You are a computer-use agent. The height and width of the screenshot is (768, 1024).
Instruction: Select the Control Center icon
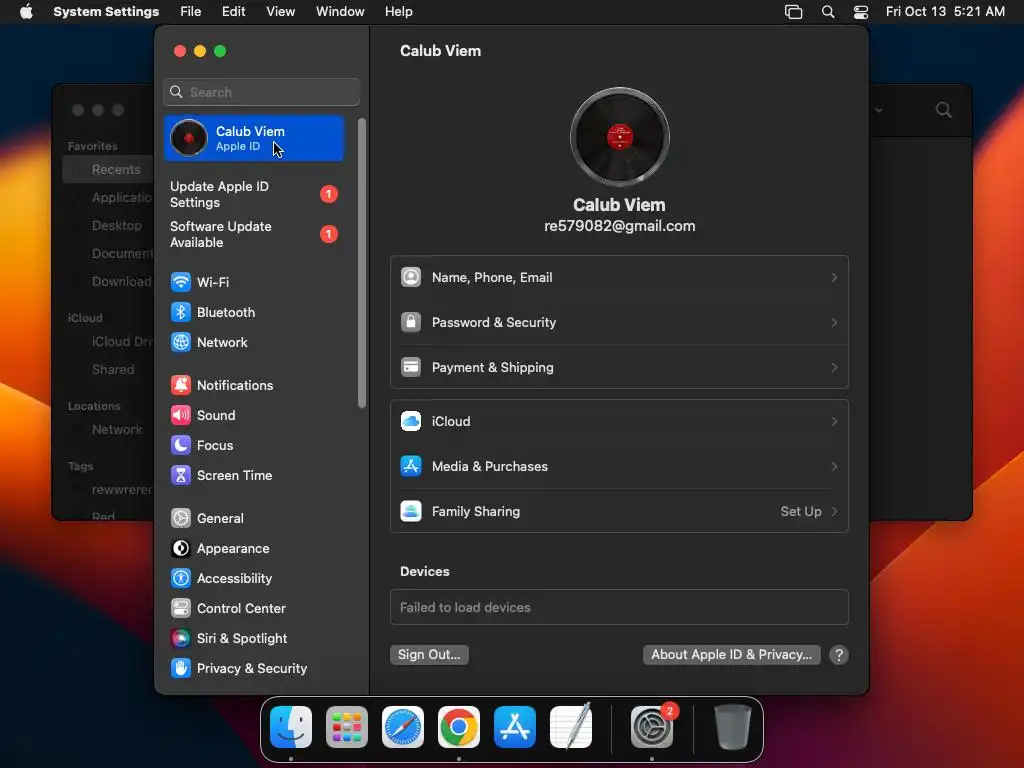[180, 609]
